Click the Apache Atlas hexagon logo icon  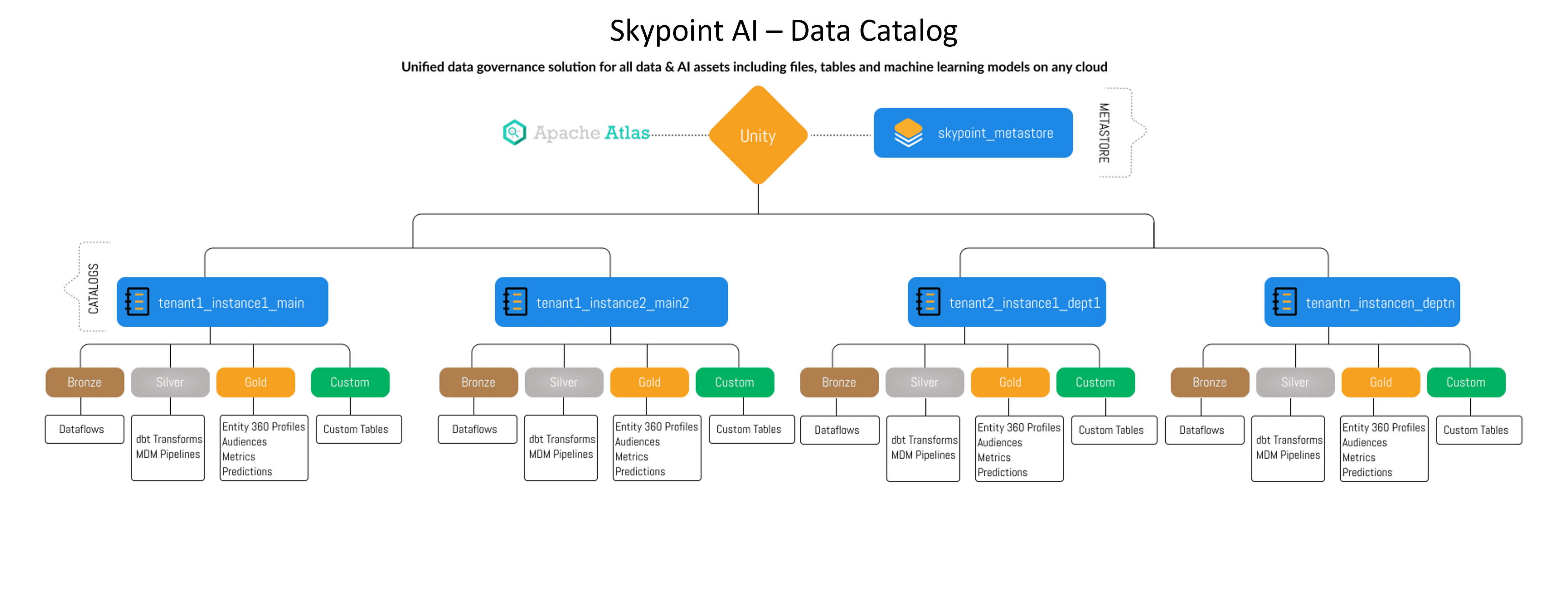point(514,132)
